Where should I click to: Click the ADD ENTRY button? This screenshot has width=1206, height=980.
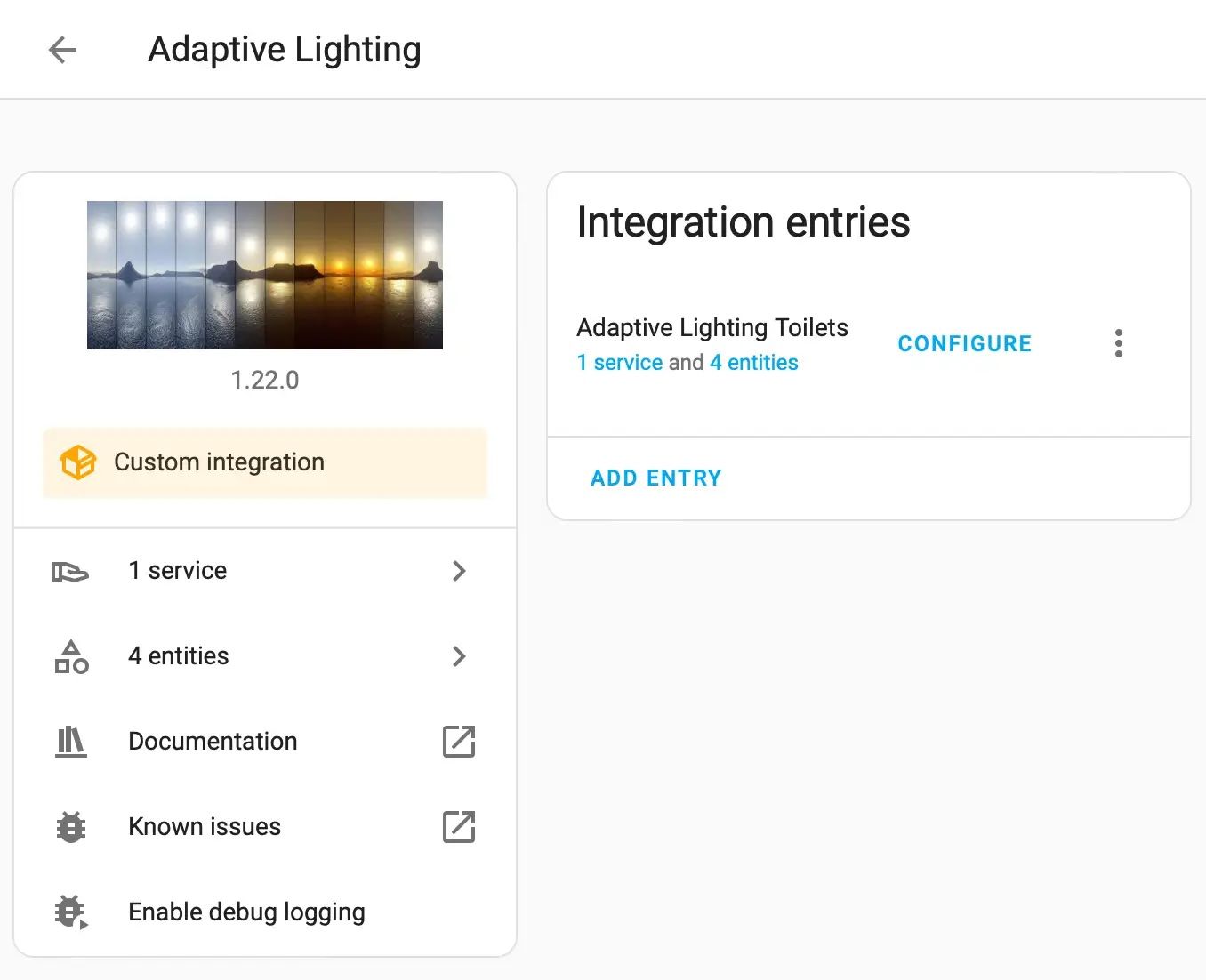(x=656, y=478)
